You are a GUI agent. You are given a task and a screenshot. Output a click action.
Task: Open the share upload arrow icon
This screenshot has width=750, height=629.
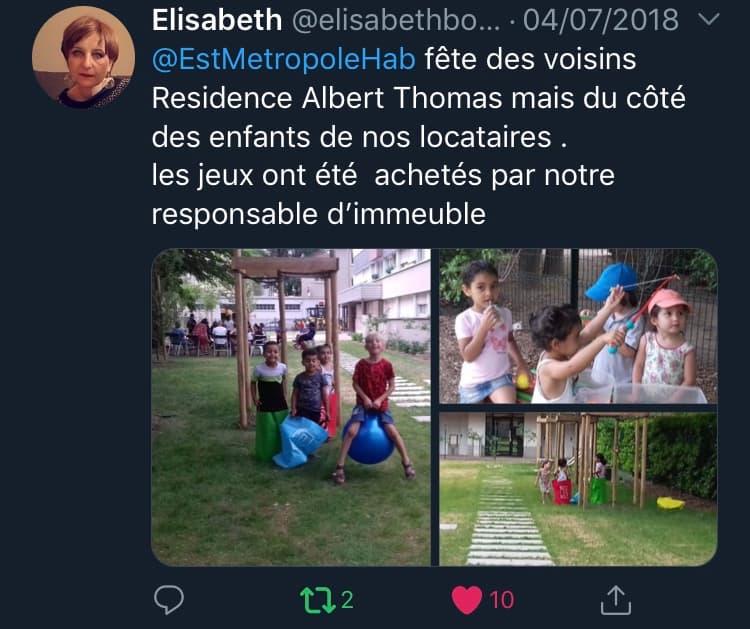(x=616, y=599)
